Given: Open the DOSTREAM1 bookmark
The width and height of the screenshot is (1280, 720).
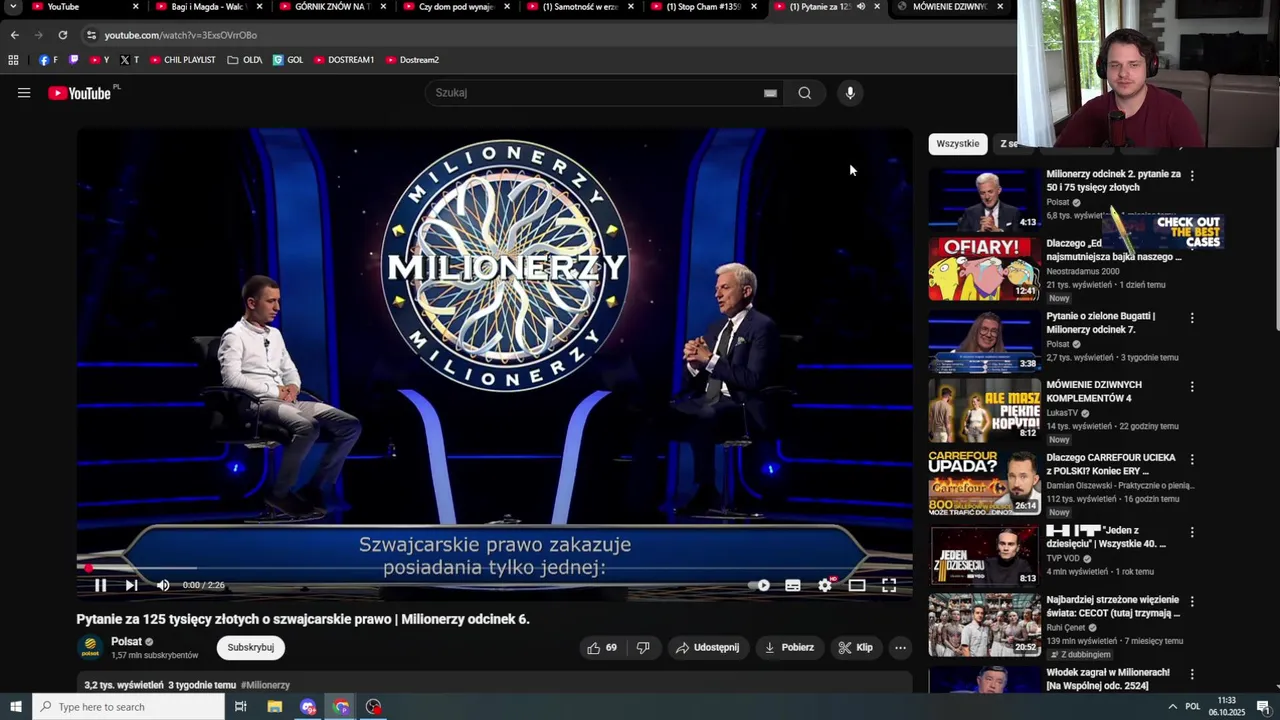Looking at the screenshot, I should coord(344,60).
